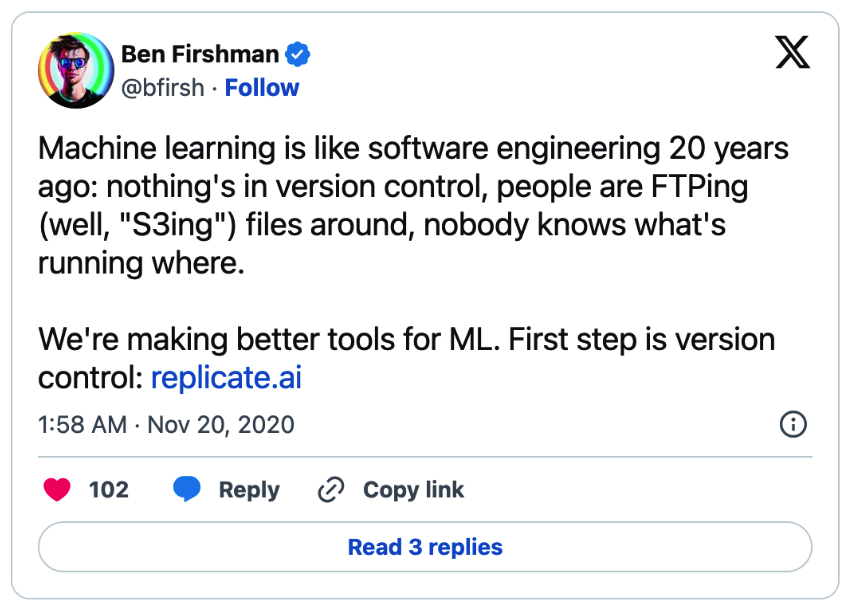Click the blue reply speech bubble icon
This screenshot has width=856, height=612.
tap(187, 489)
